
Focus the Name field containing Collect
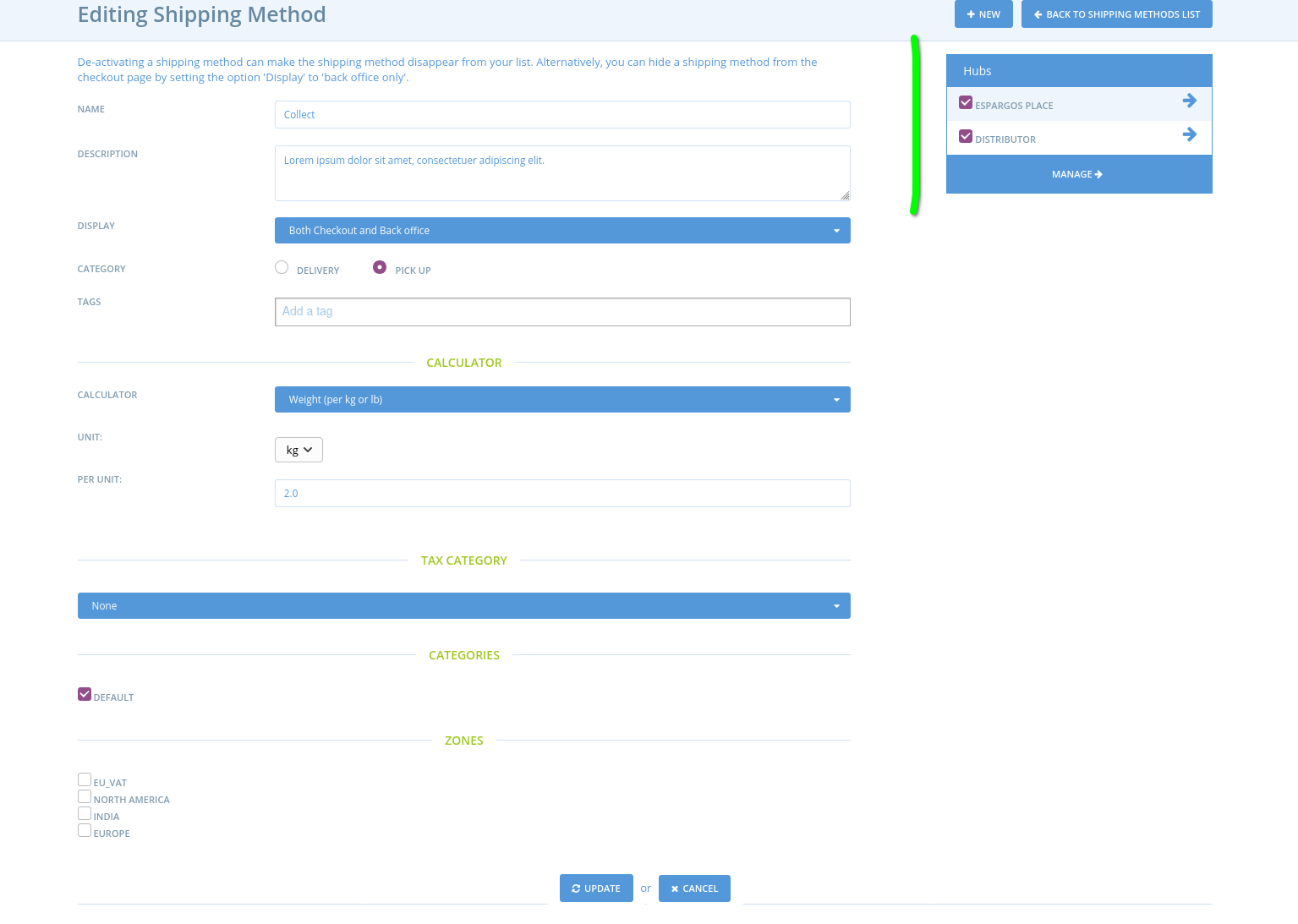562,114
